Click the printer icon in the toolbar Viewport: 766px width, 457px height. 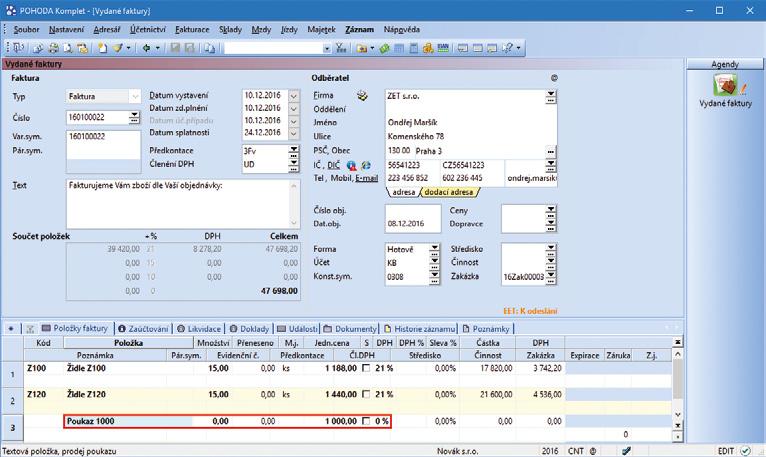point(54,48)
